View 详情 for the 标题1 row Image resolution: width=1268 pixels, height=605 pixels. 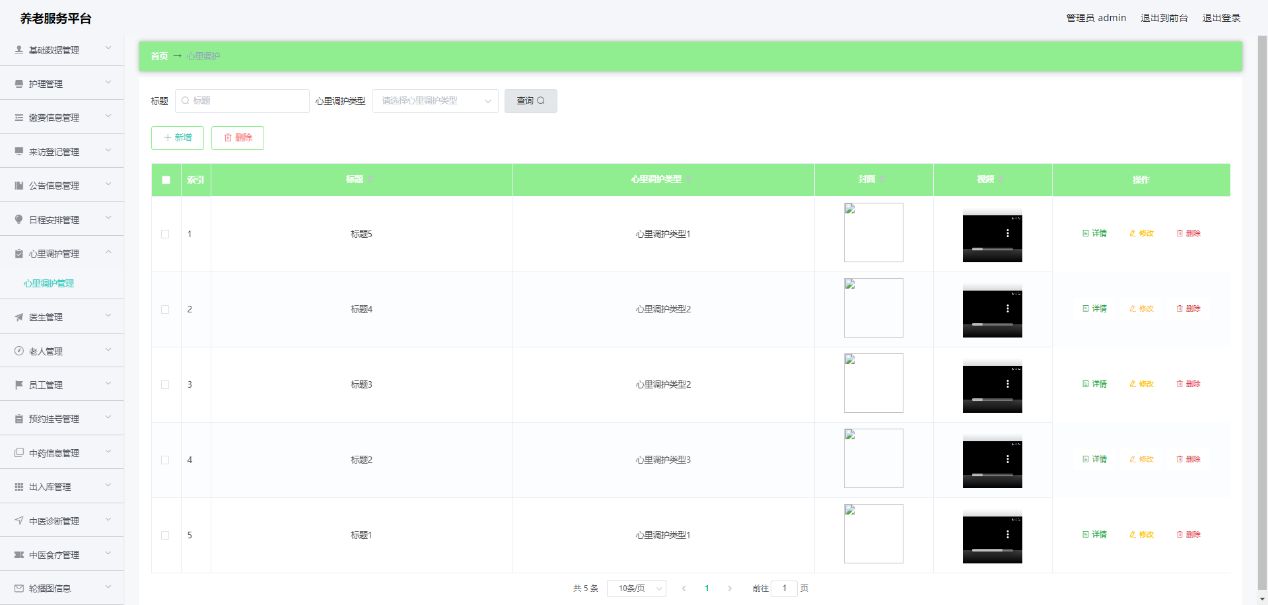[1094, 535]
